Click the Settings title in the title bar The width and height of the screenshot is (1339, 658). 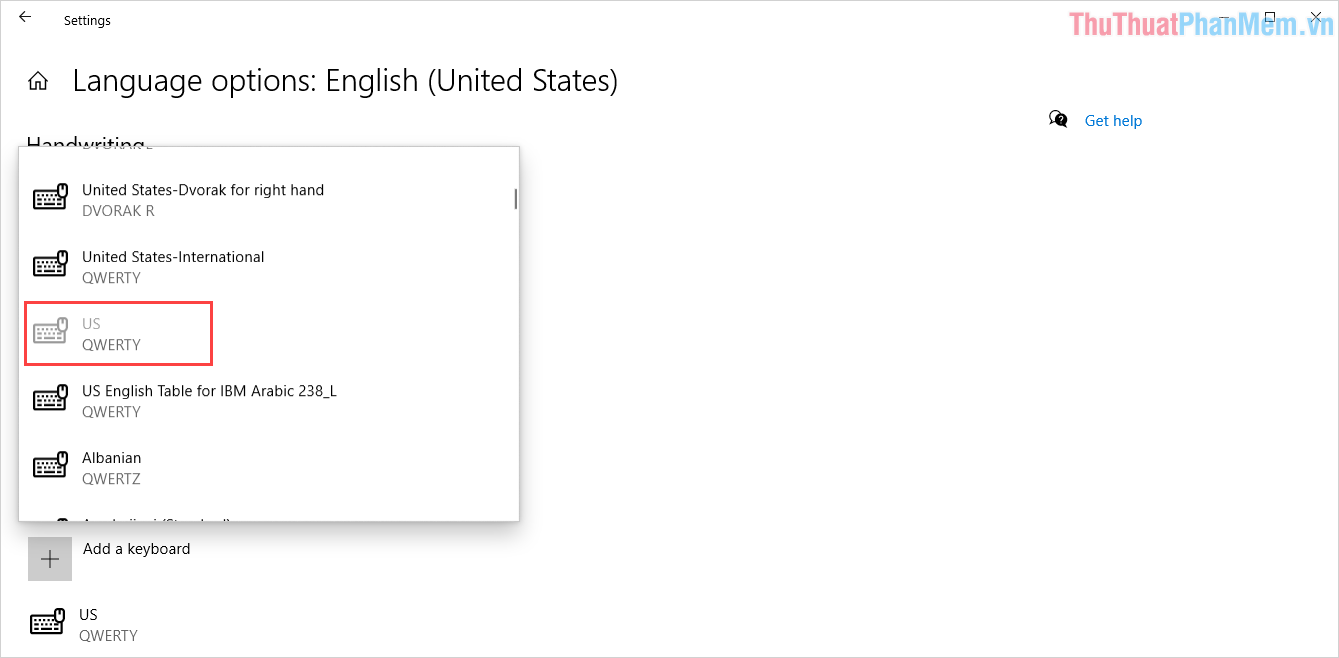(x=87, y=20)
